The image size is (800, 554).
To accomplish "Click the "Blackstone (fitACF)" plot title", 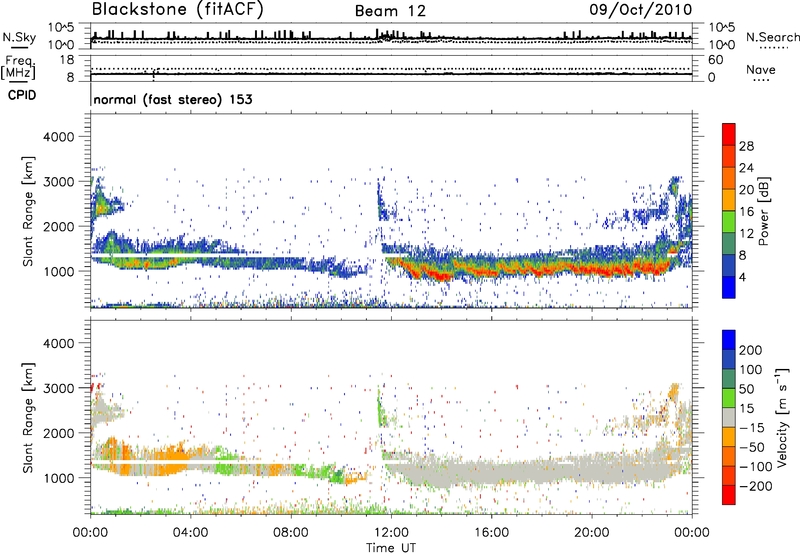I will pyautogui.click(x=178, y=9).
